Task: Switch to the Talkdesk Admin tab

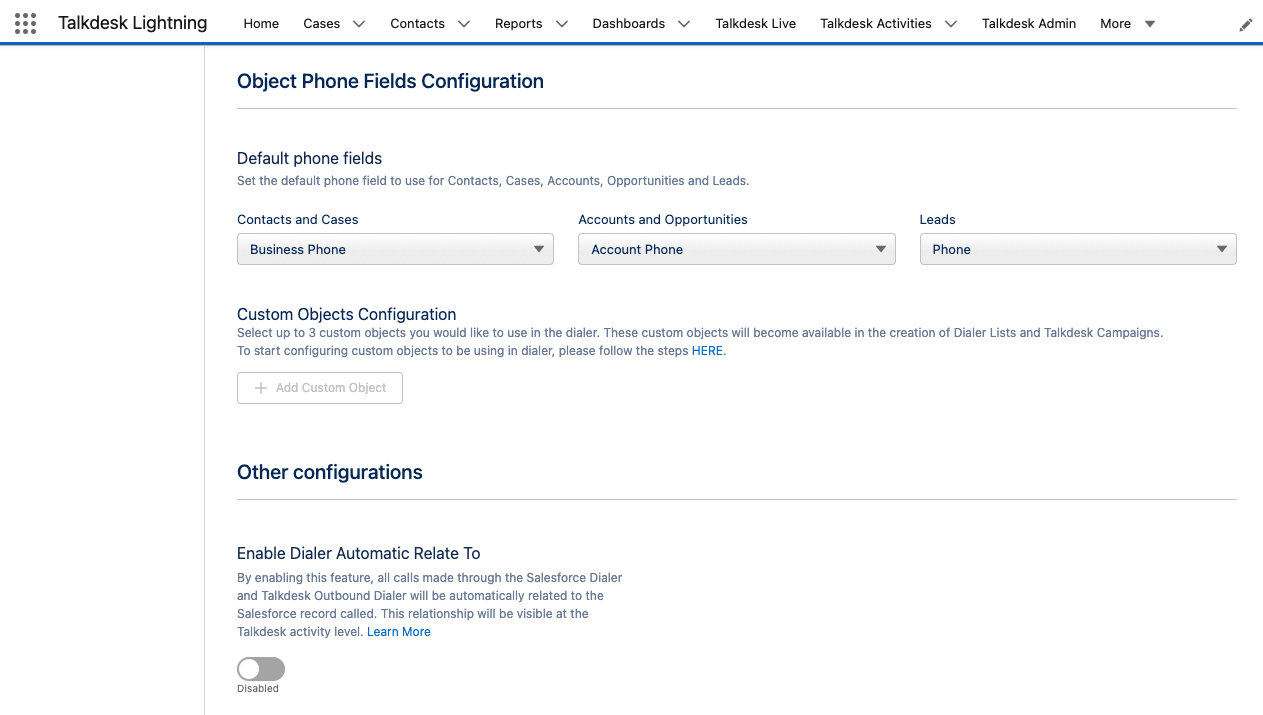Action: point(1029,23)
